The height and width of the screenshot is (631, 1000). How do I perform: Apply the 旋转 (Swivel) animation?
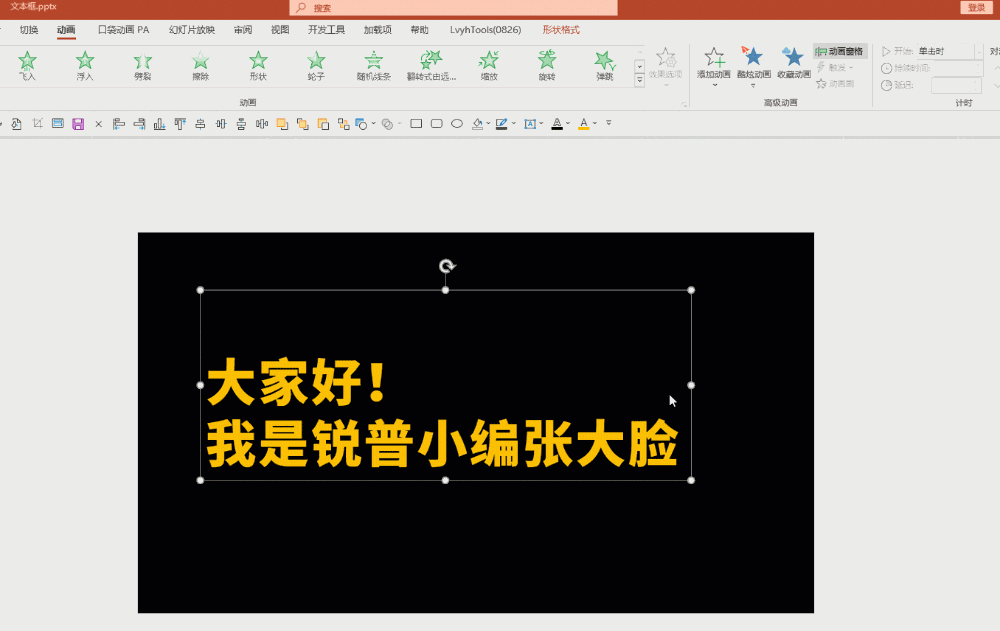547,66
